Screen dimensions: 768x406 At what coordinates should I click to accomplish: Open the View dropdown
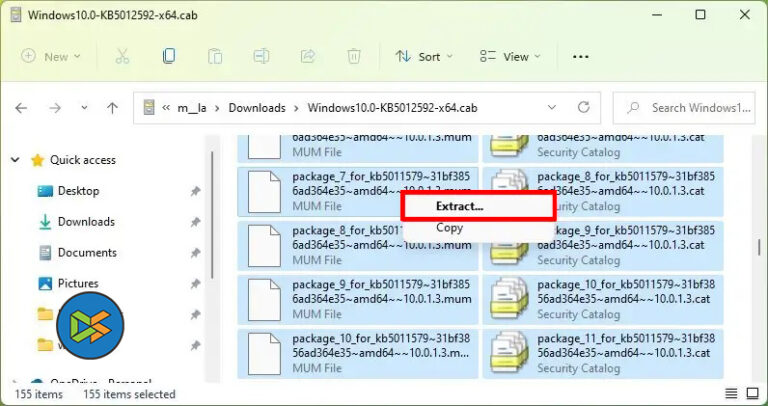(x=509, y=56)
